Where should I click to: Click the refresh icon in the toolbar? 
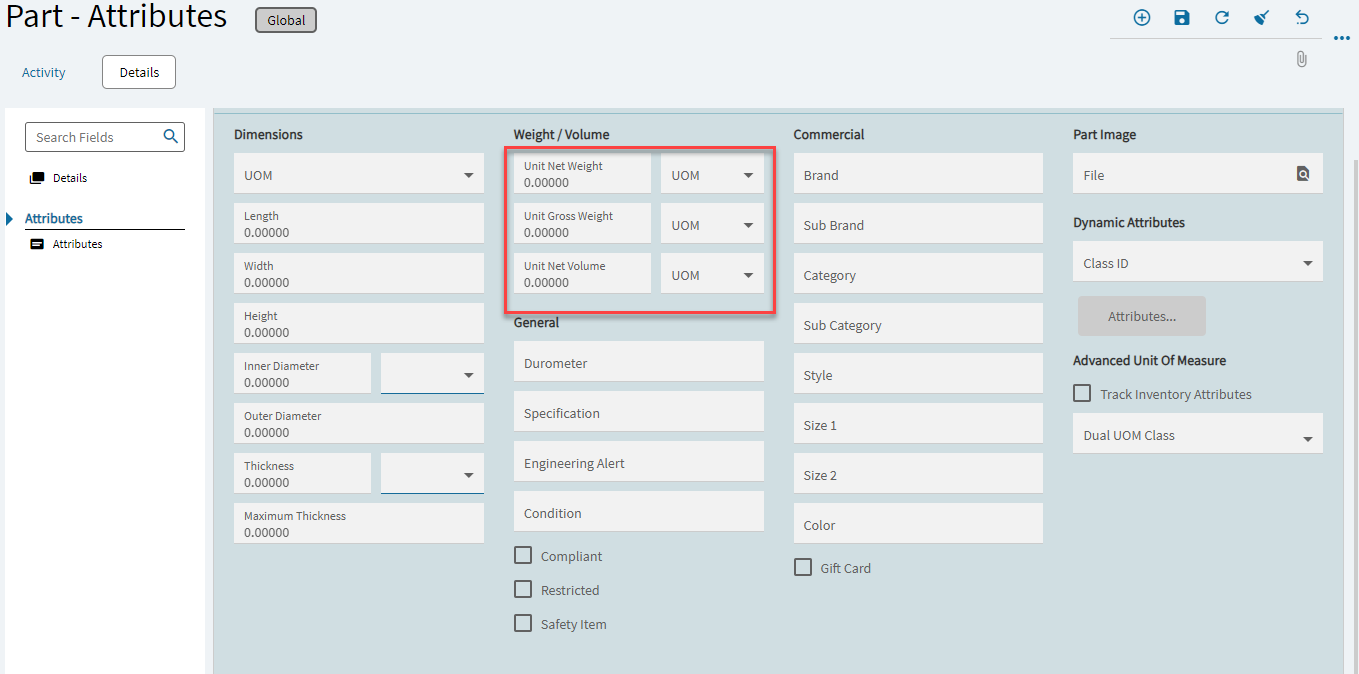[x=1222, y=18]
